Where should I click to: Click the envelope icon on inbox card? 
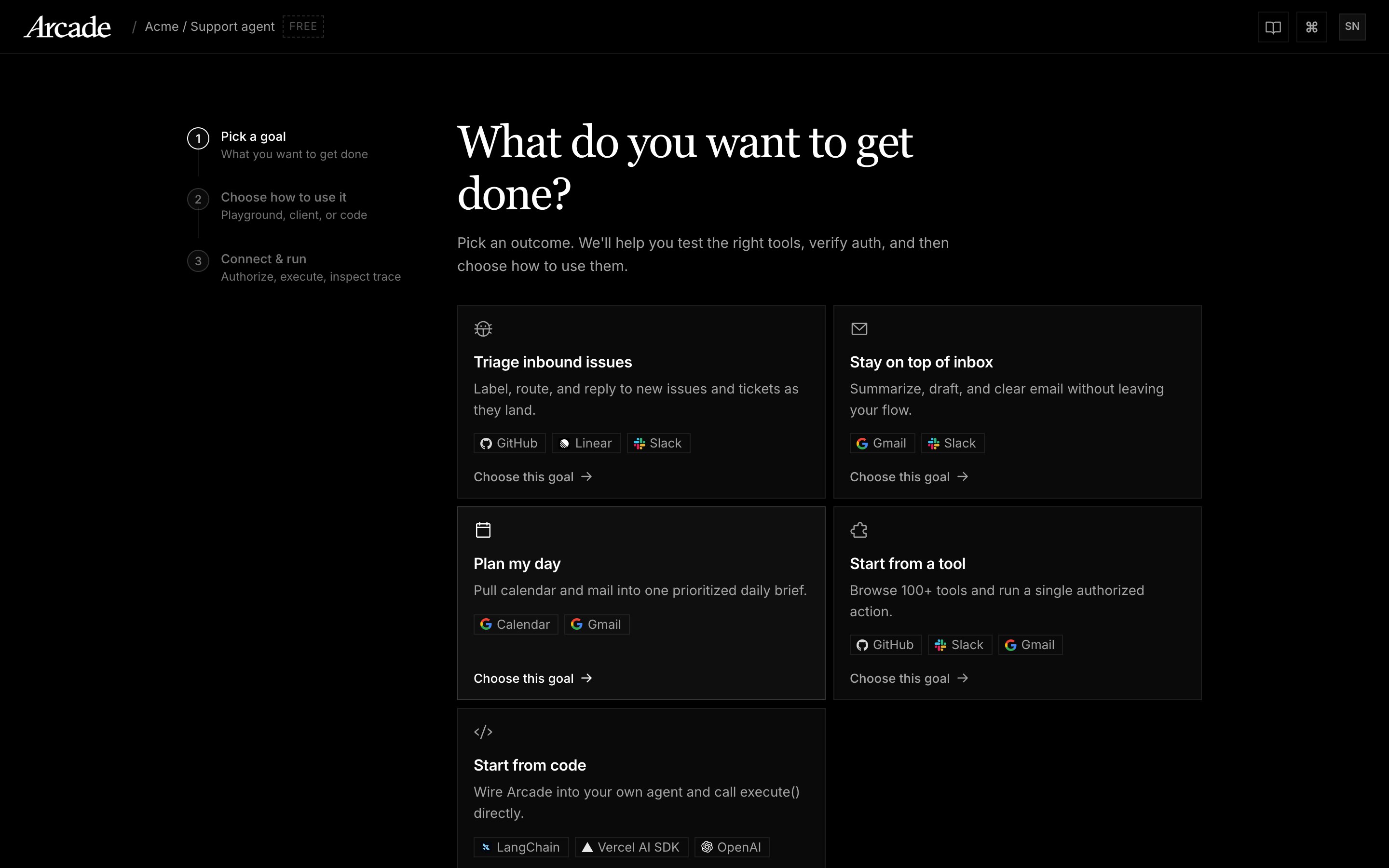coord(859,329)
